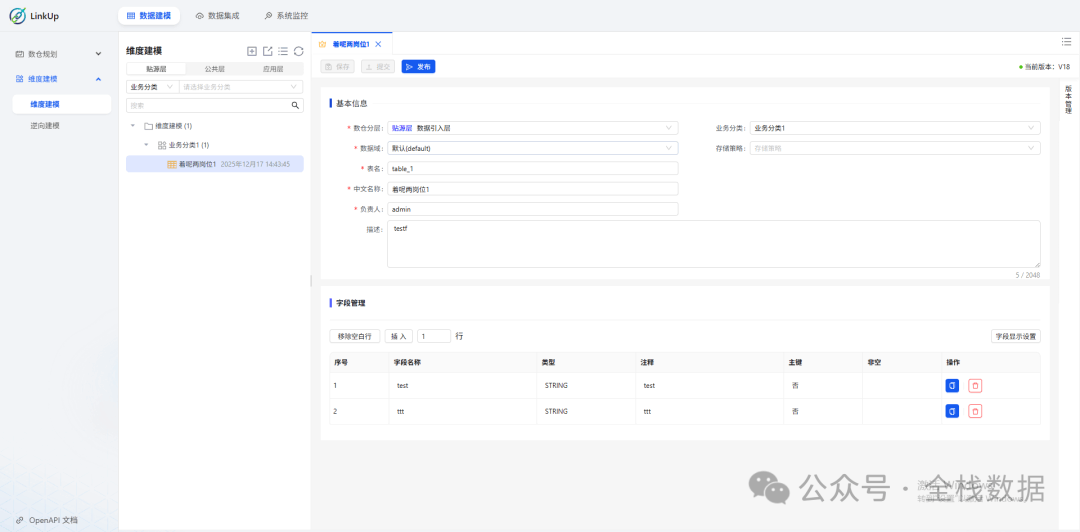The height and width of the screenshot is (532, 1080).
Task: Close the 着呢两岗位1 tab
Action: tap(378, 44)
